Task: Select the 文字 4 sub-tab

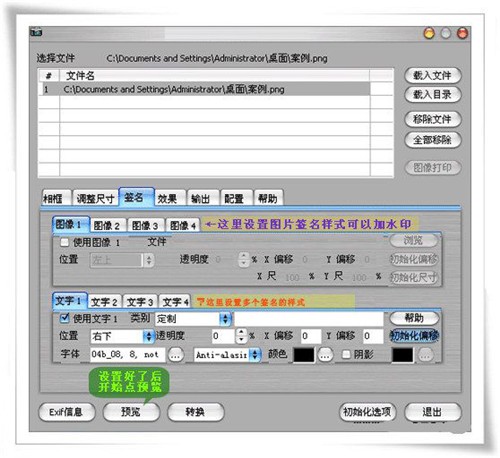Action: point(175,302)
